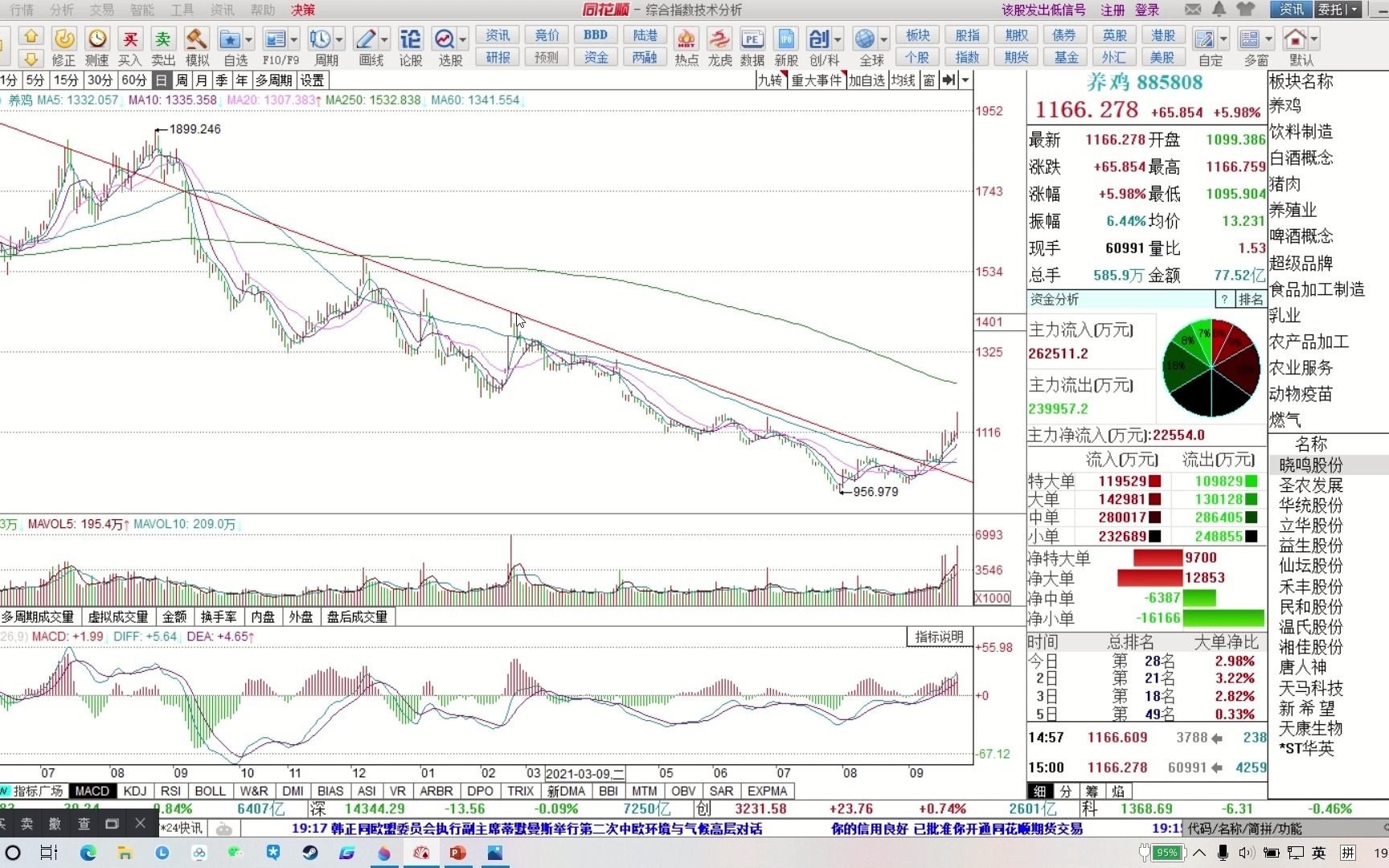Expand the 多窗 dropdown arrow
1389x868 pixels.
tap(1268, 39)
